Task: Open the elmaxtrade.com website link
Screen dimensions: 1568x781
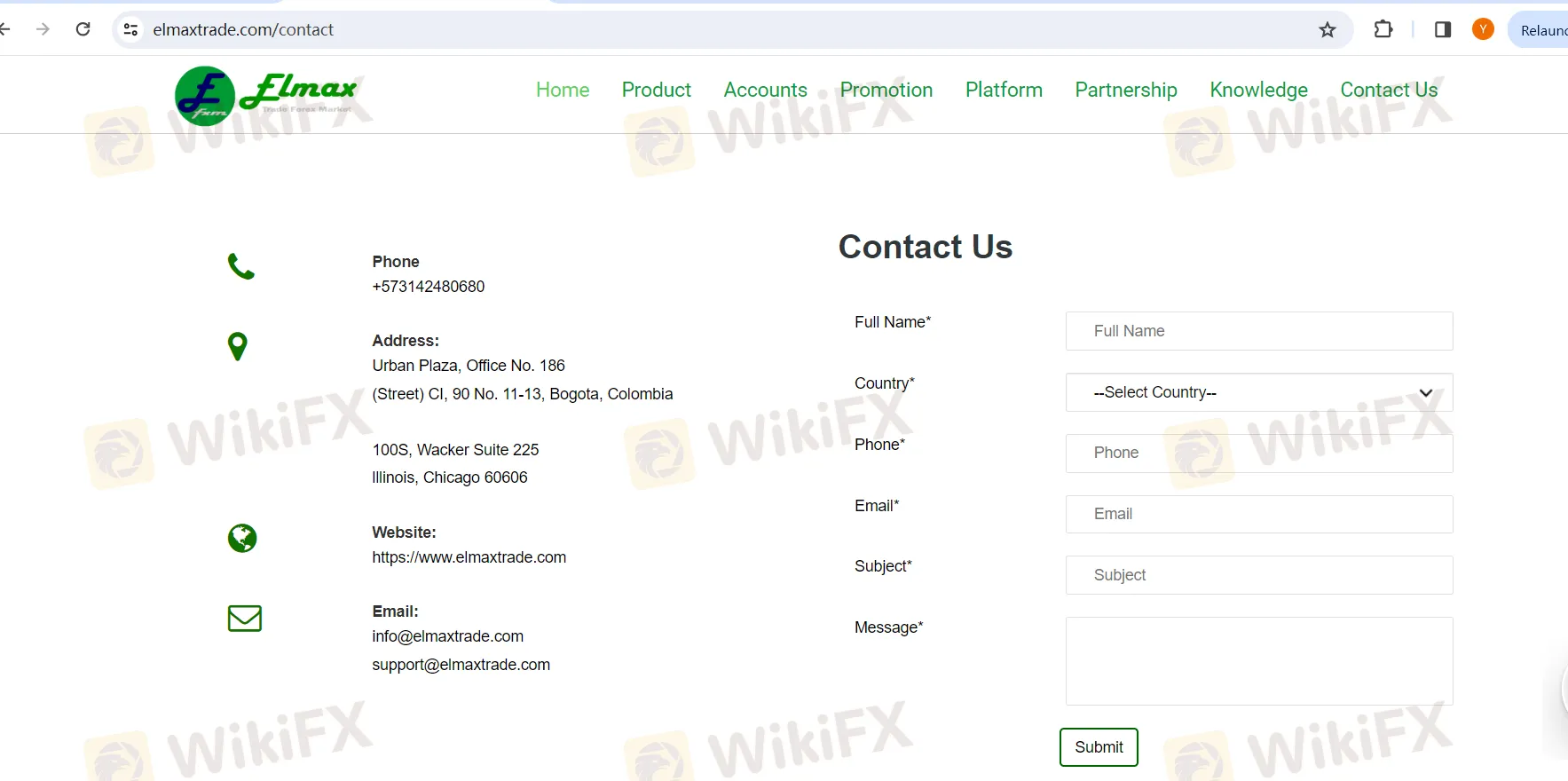Action: 469,557
